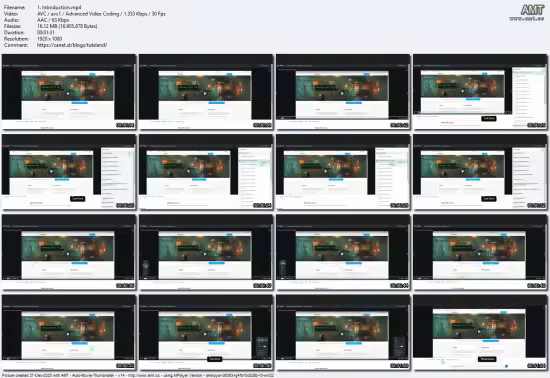Click the filename '1. Introduction.mp4'
The height and width of the screenshot is (378, 550).
point(59,7)
